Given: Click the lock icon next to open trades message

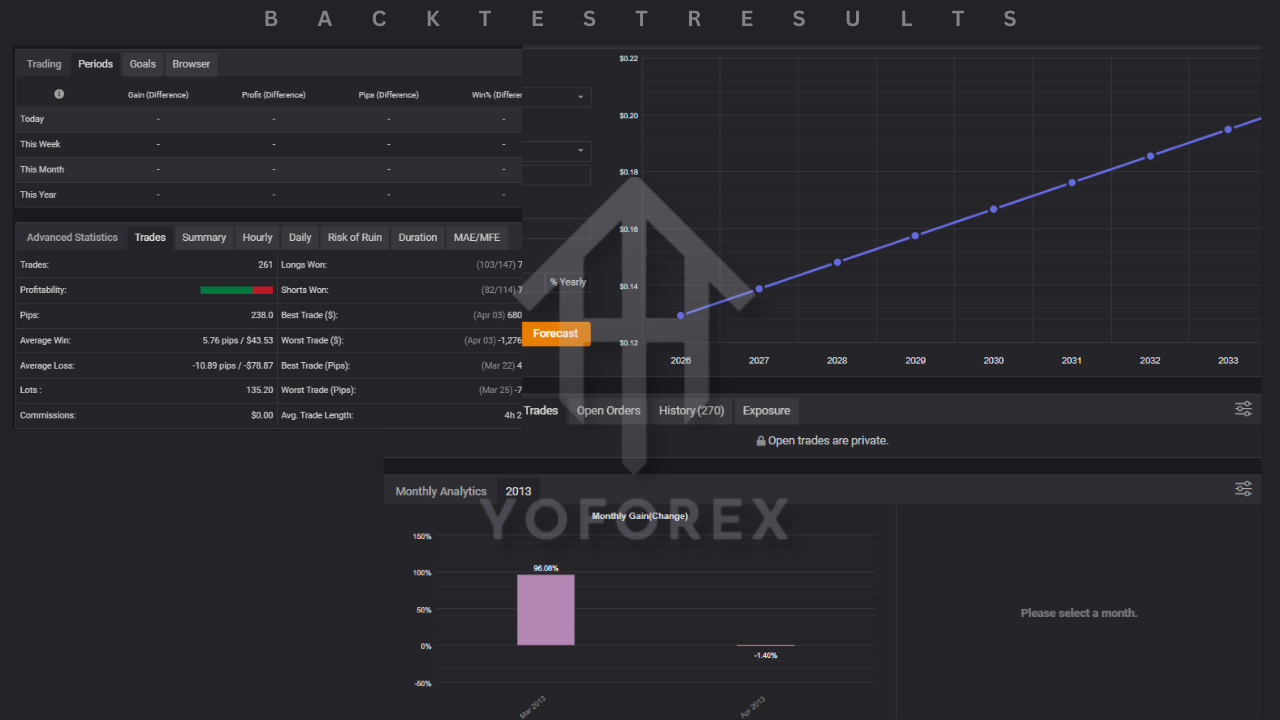Looking at the screenshot, I should point(761,441).
